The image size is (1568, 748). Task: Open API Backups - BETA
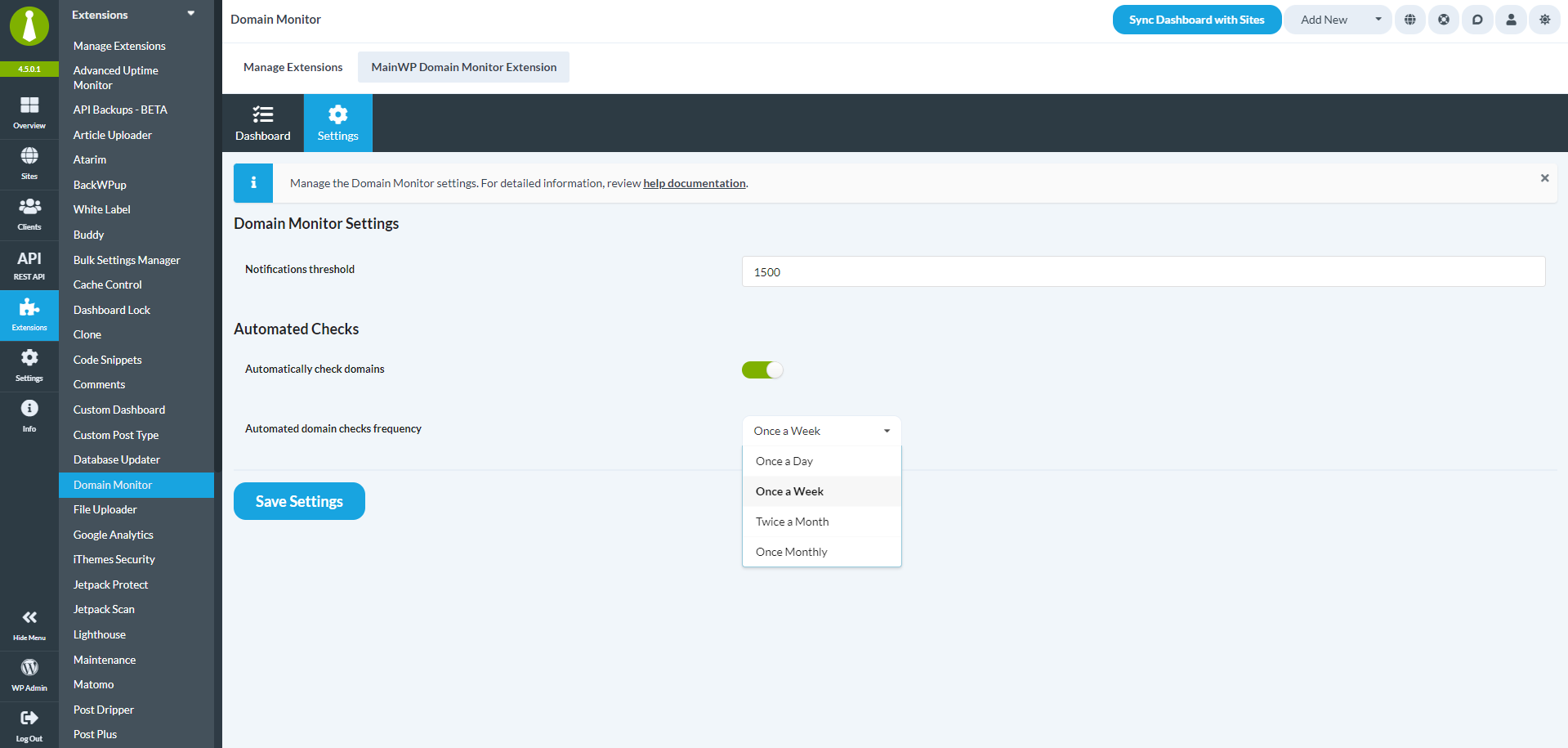[x=120, y=110]
